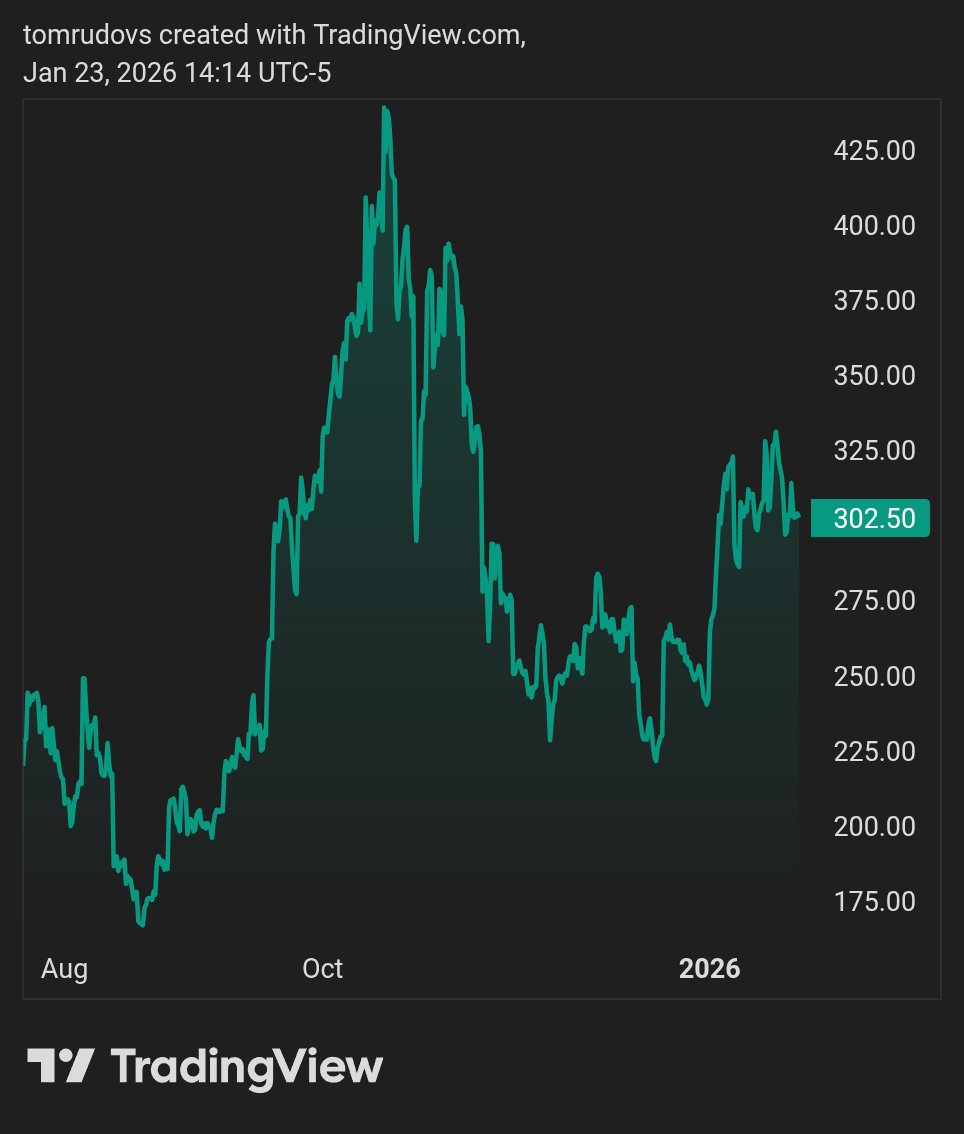Click the green 302.50 current price label
Viewport: 964px width, 1134px height.
(x=870, y=518)
